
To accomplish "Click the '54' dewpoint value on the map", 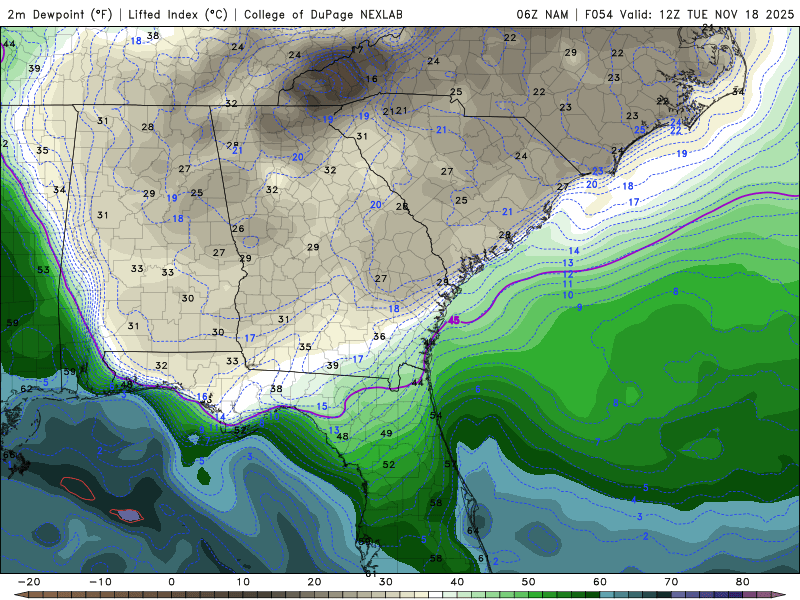I will [436, 415].
